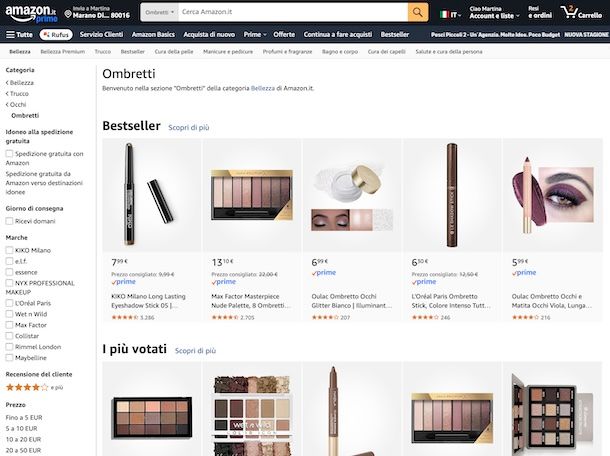Check the Max Factor brand filter
Viewport: 610px width, 456px height.
click(x=9, y=325)
